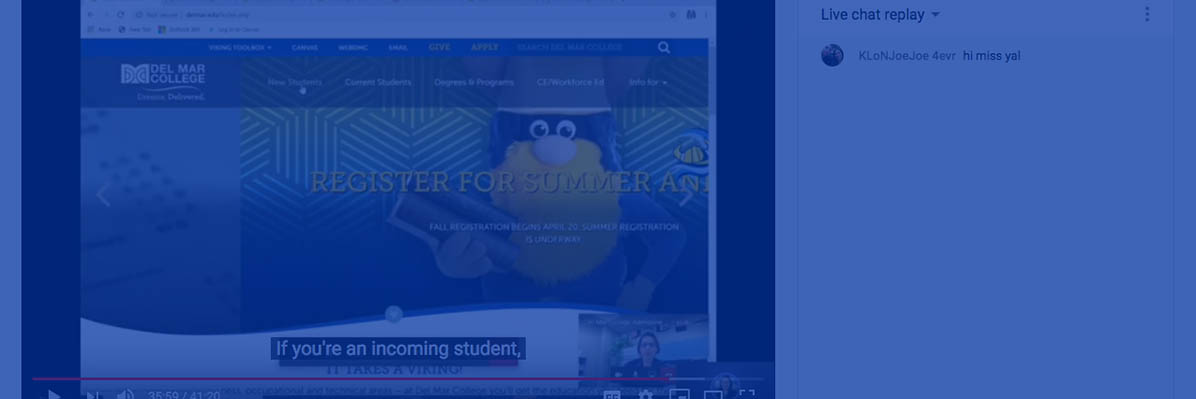Click the Del Mar College logo in the video
The height and width of the screenshot is (399, 1196).
[x=163, y=82]
